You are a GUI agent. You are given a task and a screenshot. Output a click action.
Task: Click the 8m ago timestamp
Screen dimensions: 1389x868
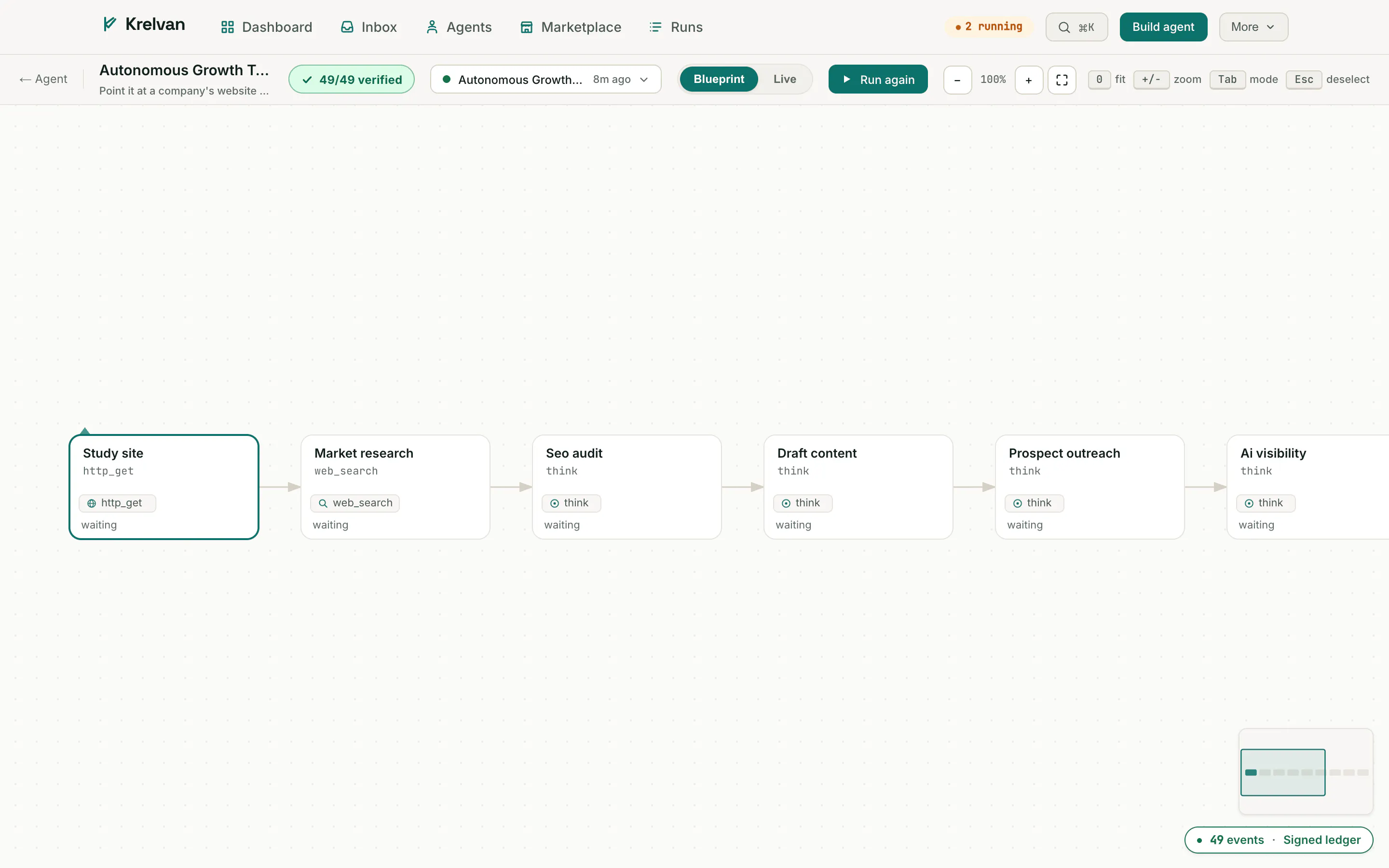pyautogui.click(x=611, y=79)
